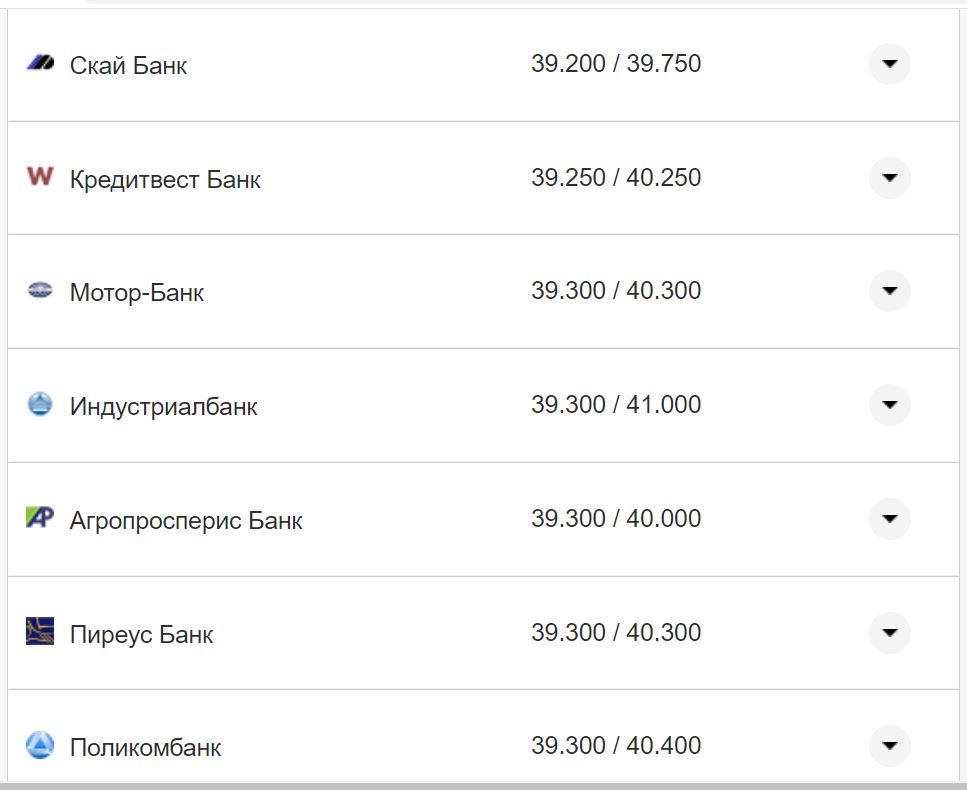
Task: Open the Мотор-Банк dropdown arrow
Action: pos(889,291)
